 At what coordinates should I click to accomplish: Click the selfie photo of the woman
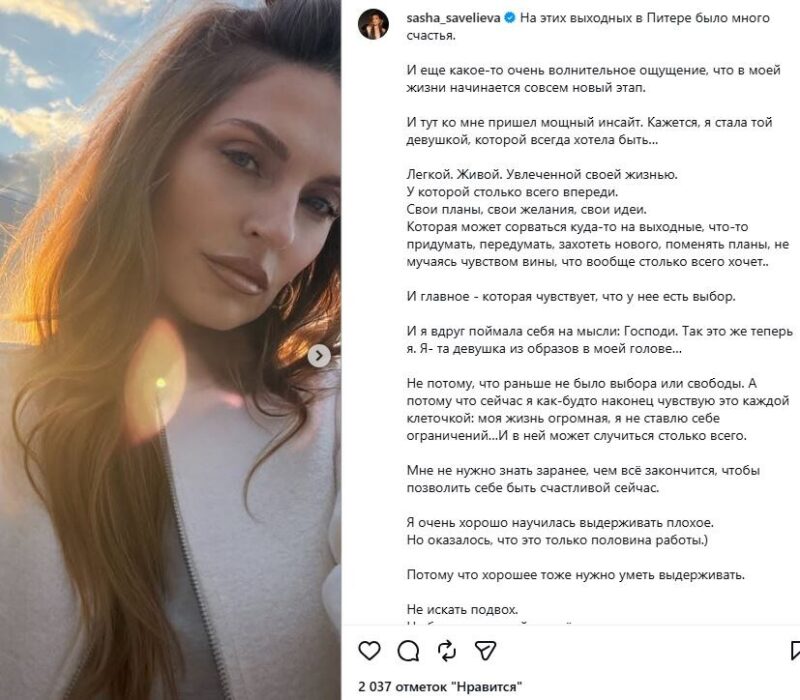click(x=170, y=350)
